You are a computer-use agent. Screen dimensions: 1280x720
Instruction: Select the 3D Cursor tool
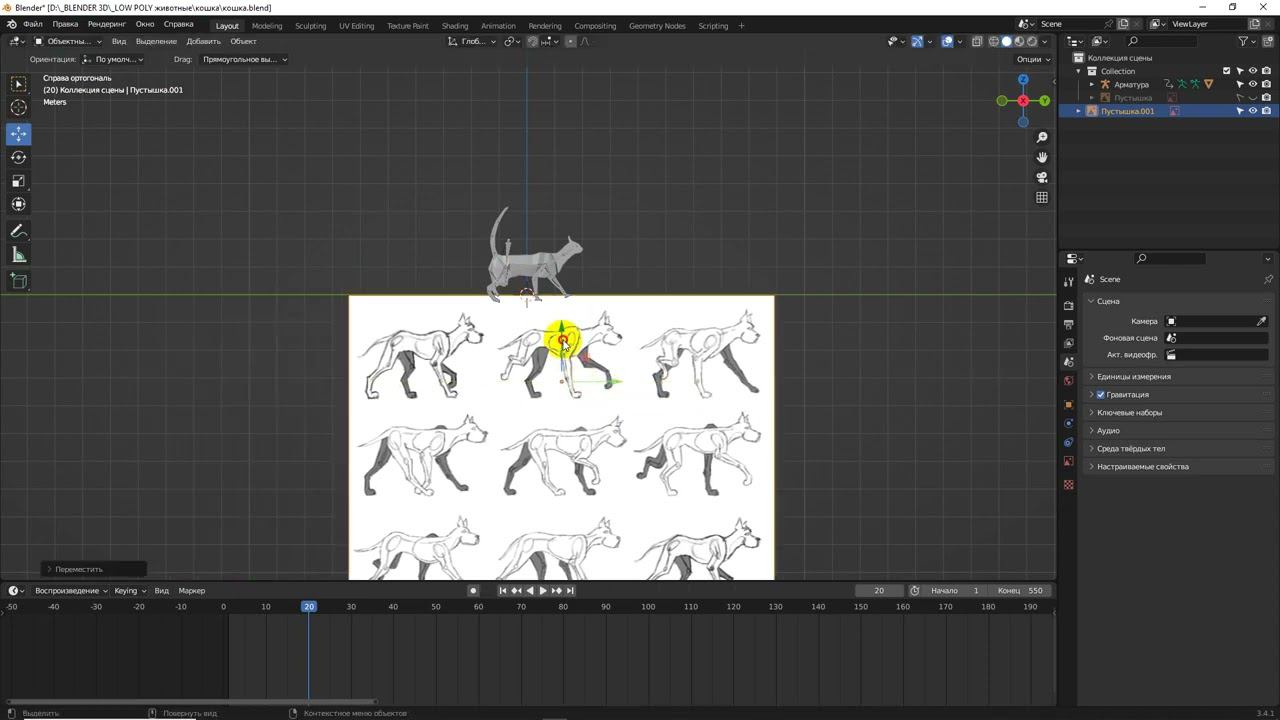pyautogui.click(x=18, y=107)
